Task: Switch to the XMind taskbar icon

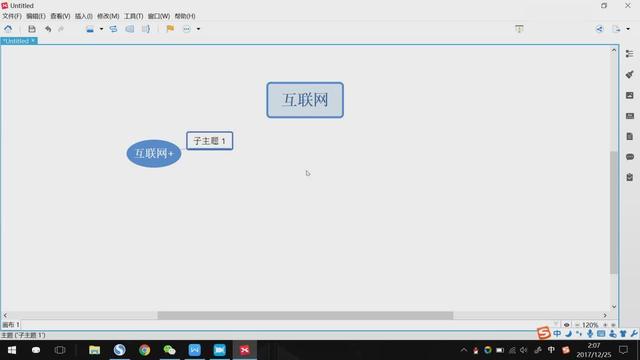Action: click(x=244, y=350)
